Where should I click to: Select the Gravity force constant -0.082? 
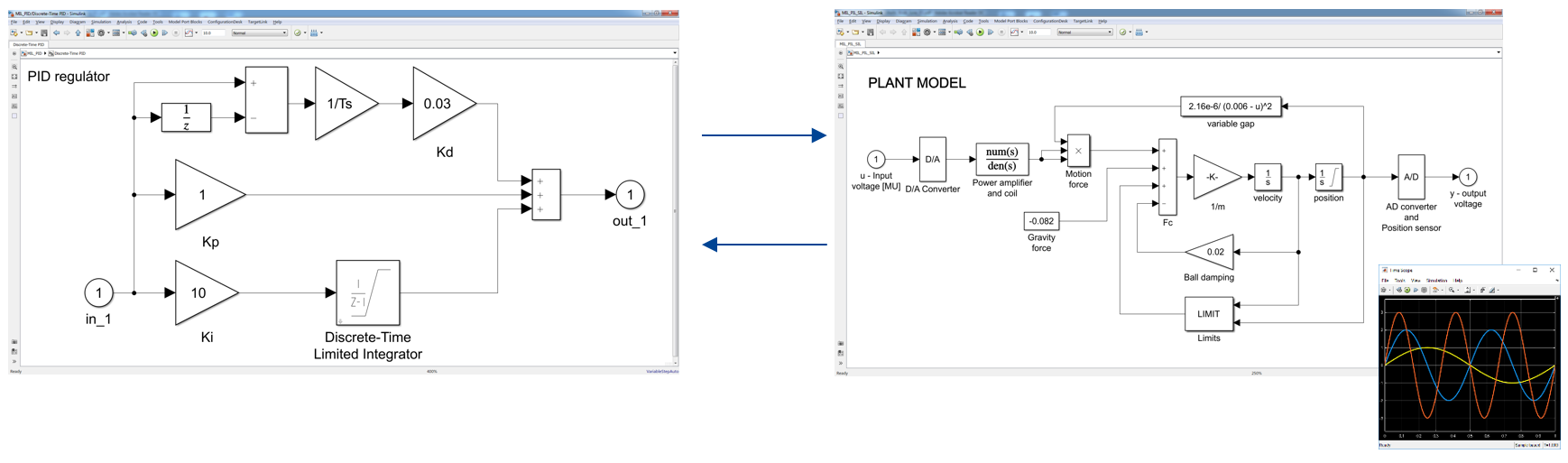click(1041, 221)
